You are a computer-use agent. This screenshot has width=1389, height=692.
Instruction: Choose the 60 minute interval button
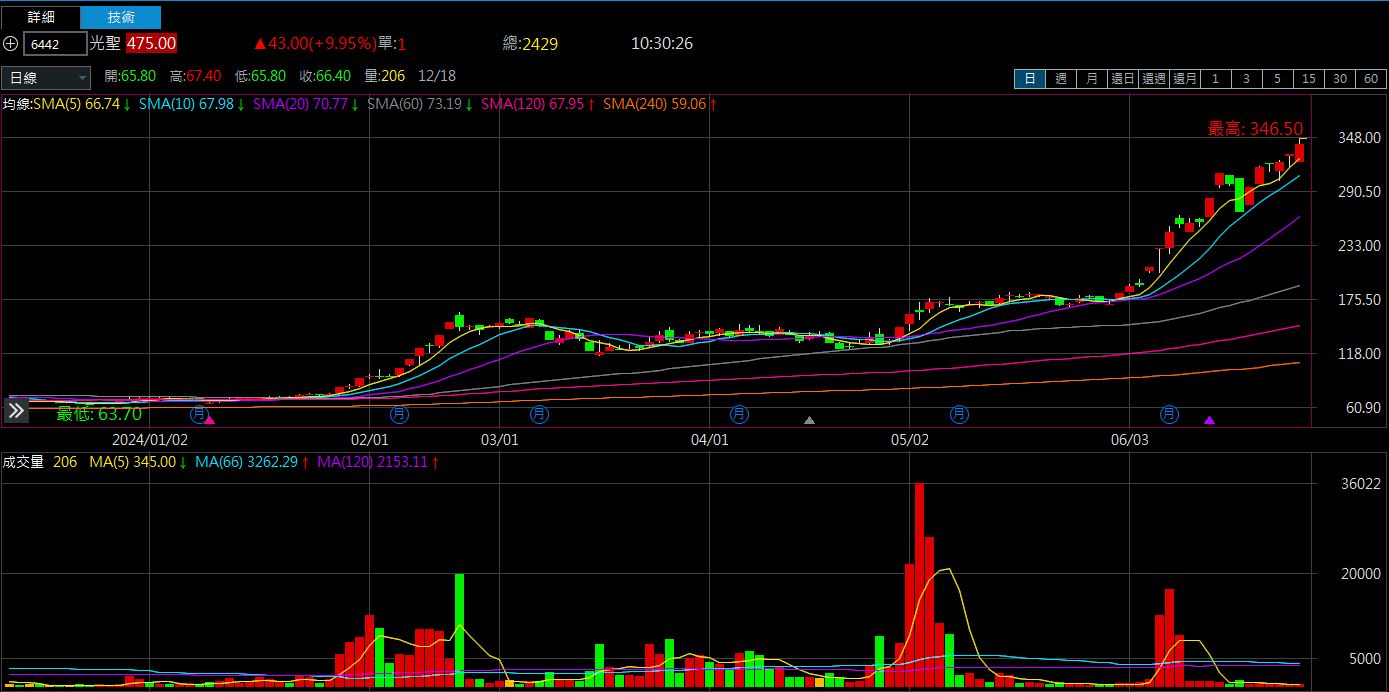pos(1370,79)
